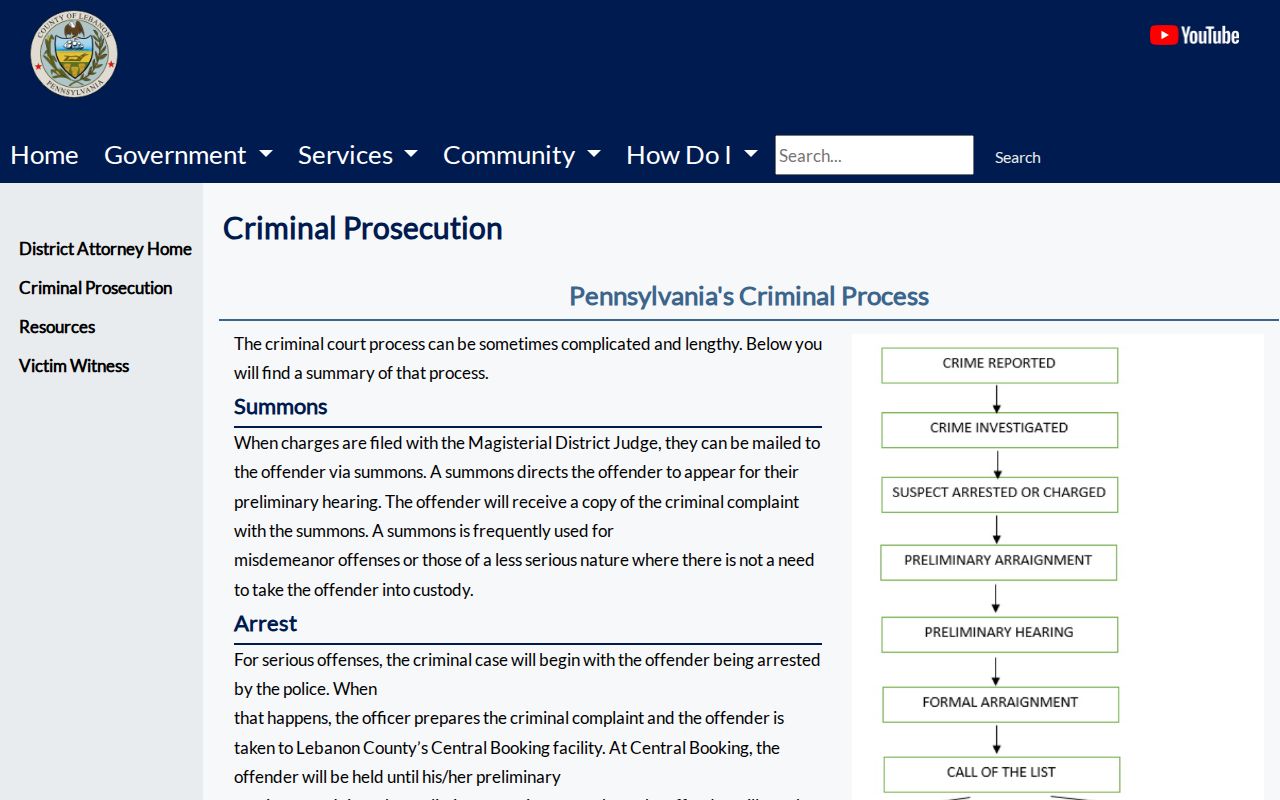
Task: Click the Summons section heading
Action: [281, 407]
